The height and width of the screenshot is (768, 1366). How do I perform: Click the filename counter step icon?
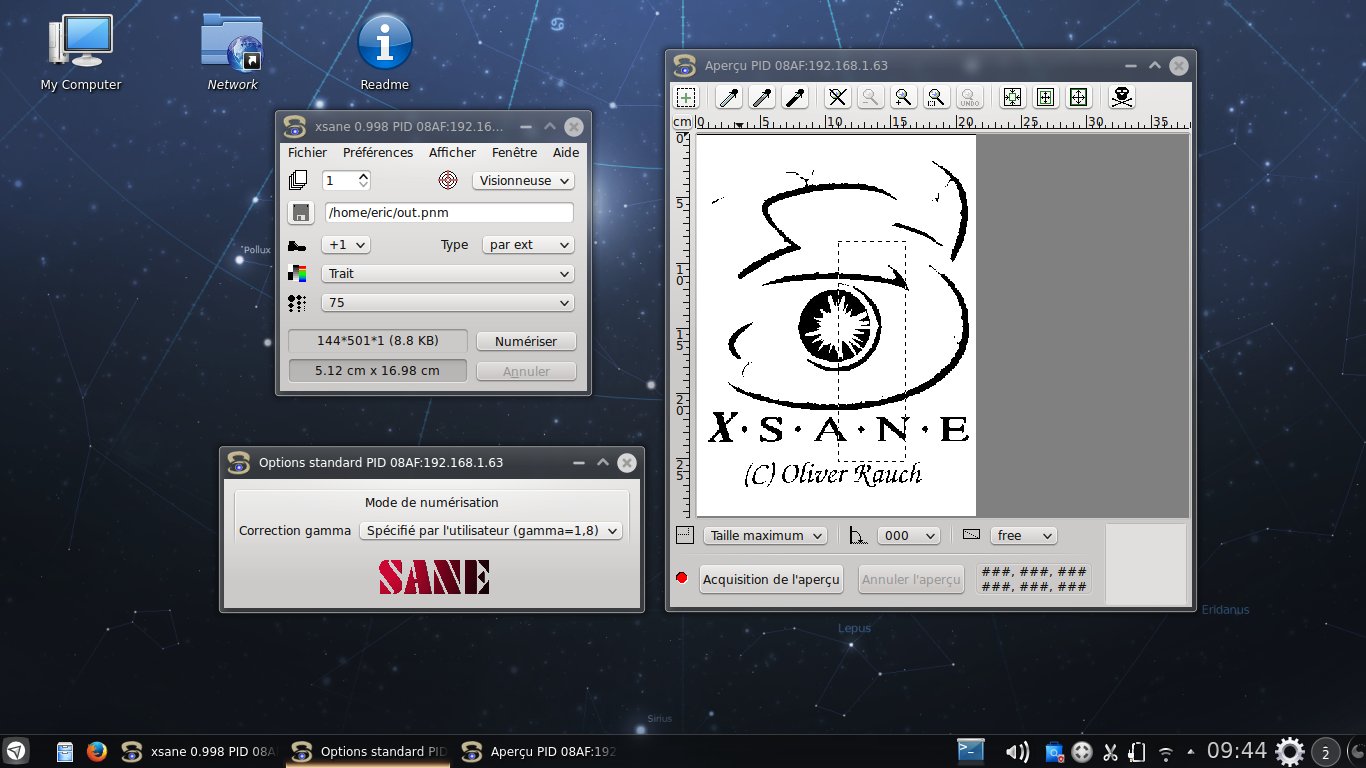297,245
